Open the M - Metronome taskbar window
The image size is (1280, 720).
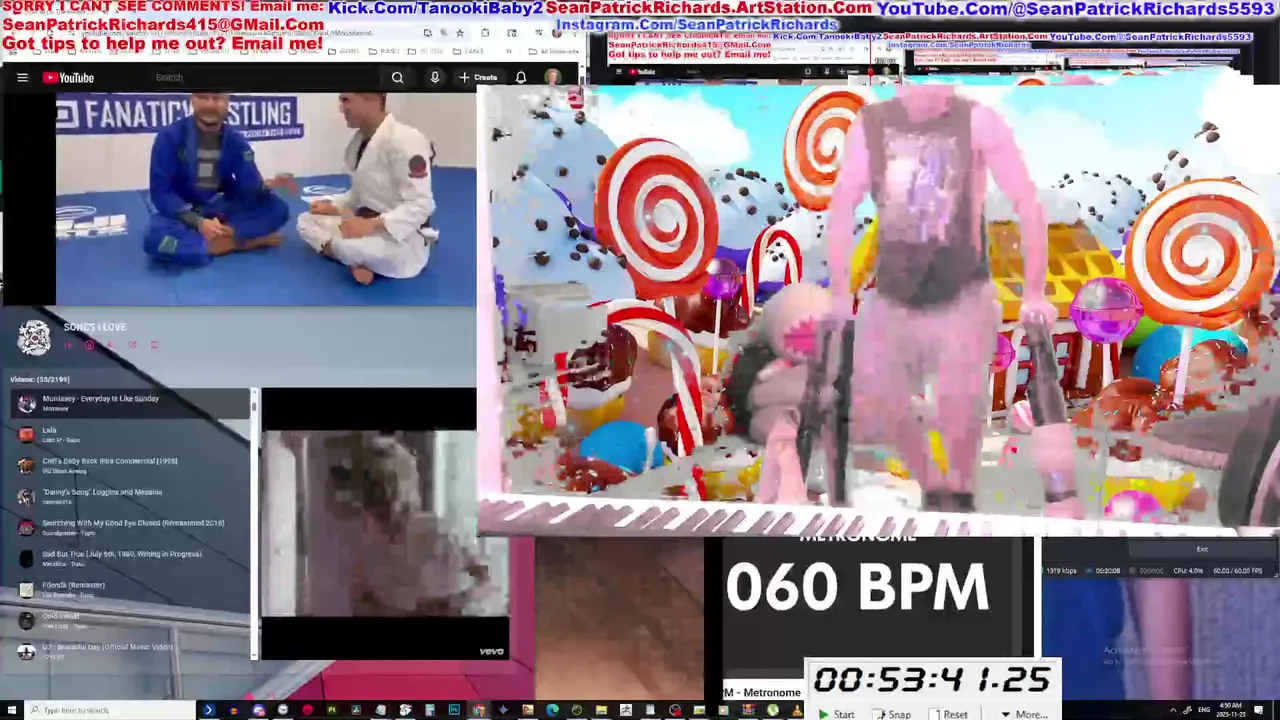762,692
